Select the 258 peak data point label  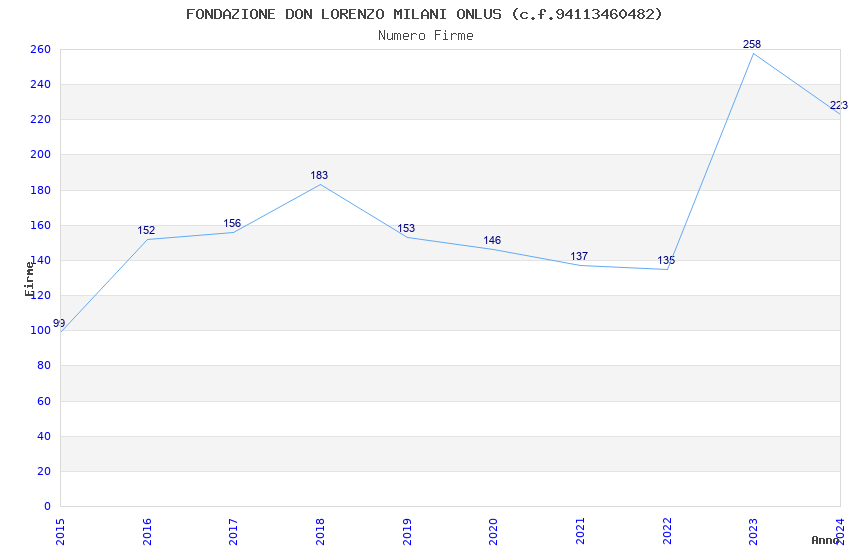(x=752, y=44)
